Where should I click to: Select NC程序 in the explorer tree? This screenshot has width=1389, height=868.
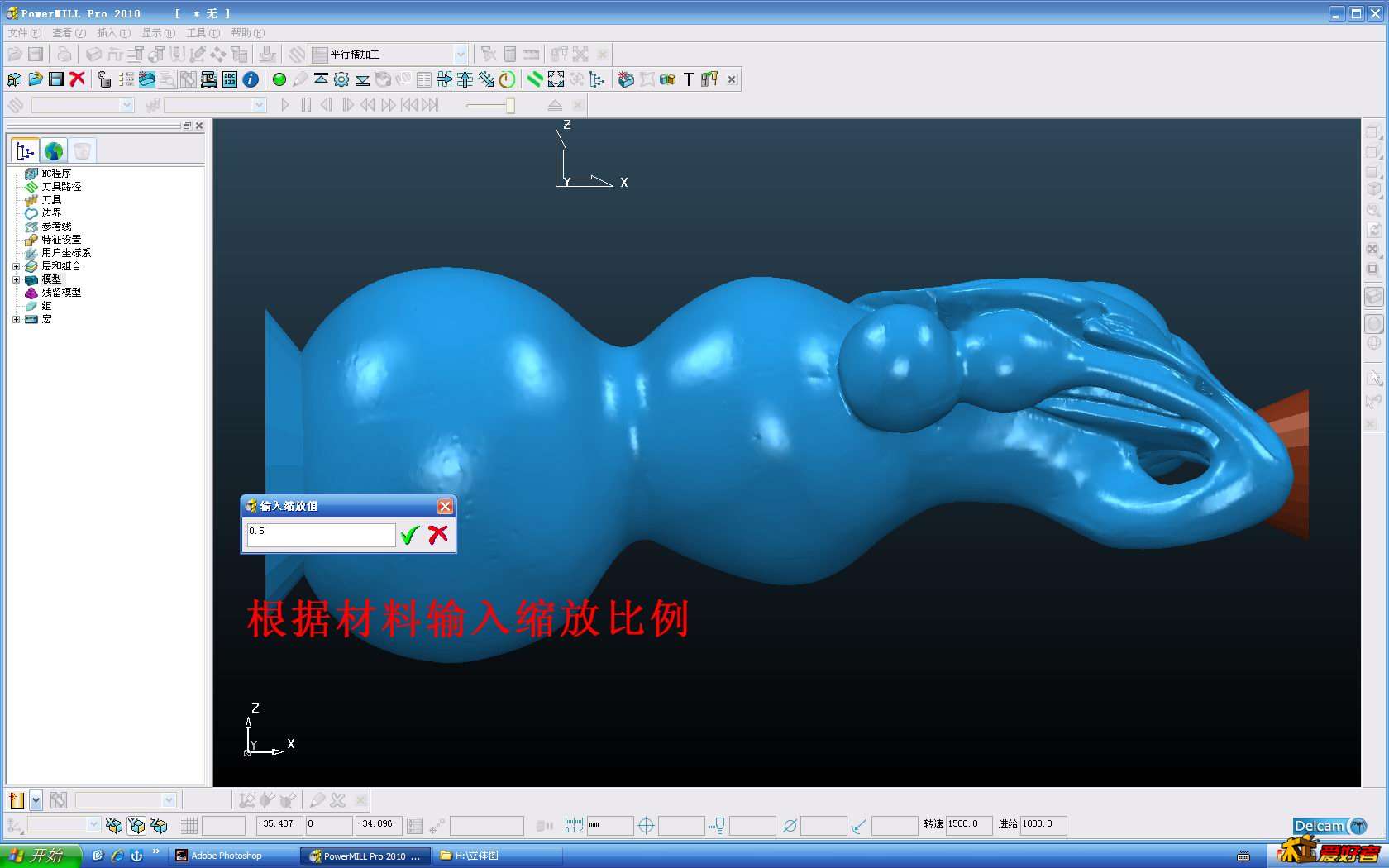pos(56,174)
